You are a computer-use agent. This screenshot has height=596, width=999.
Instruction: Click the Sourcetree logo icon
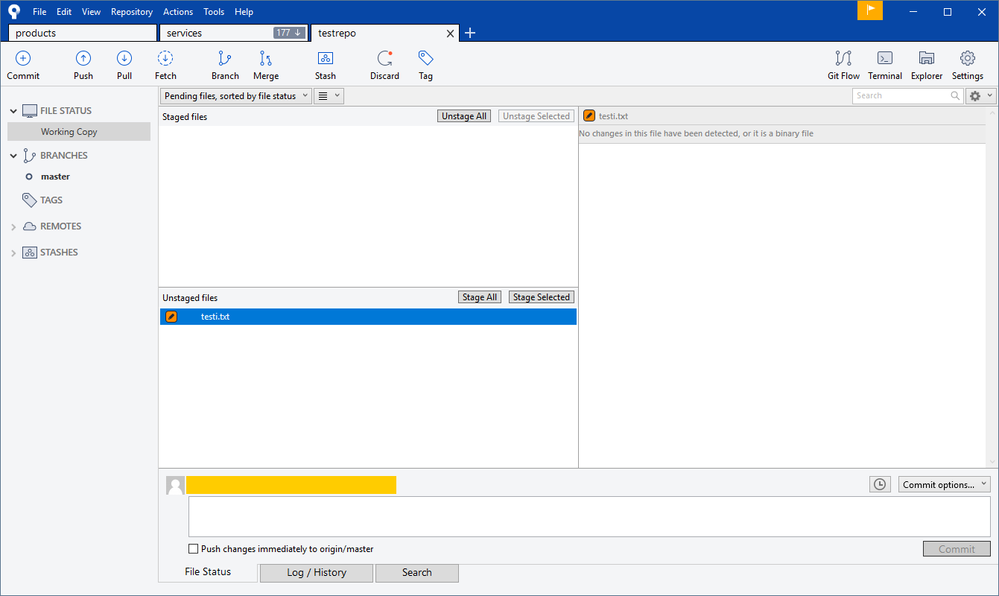14,11
